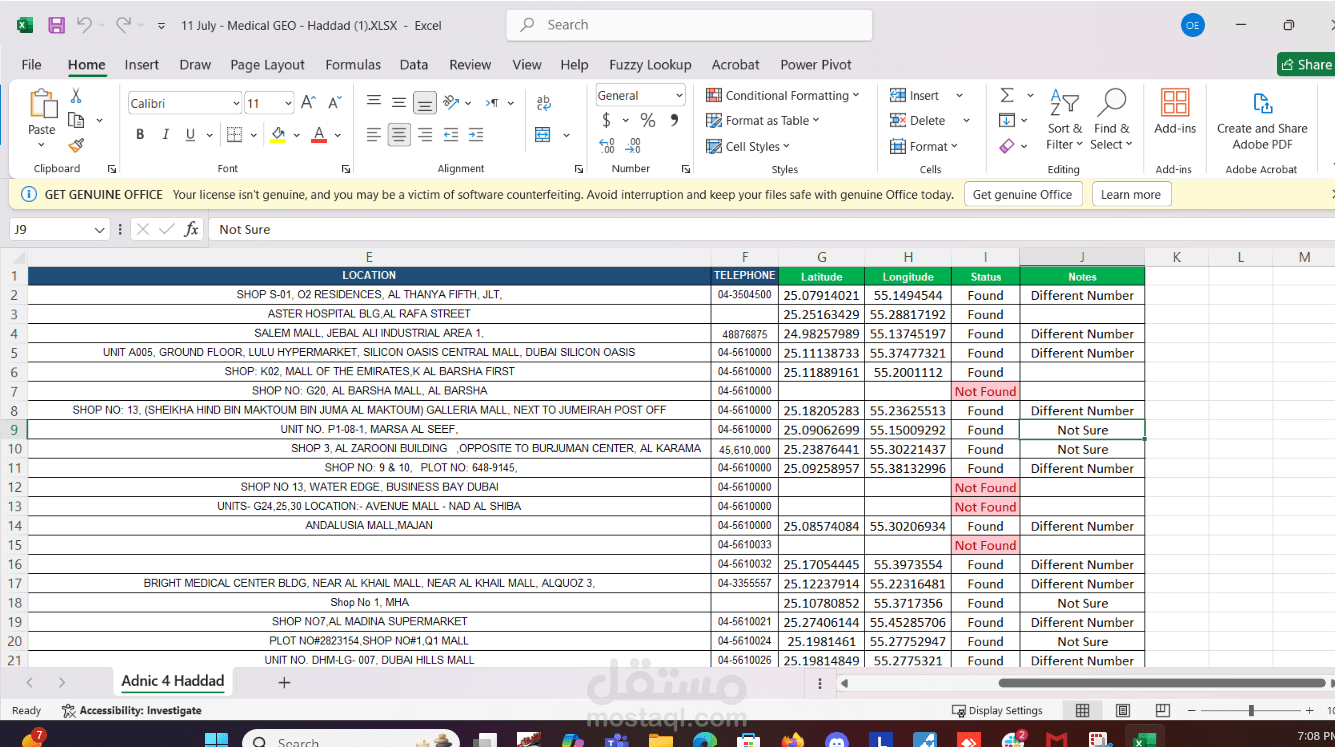The image size is (1335, 747).
Task: Toggle Top Align
Action: click(374, 102)
